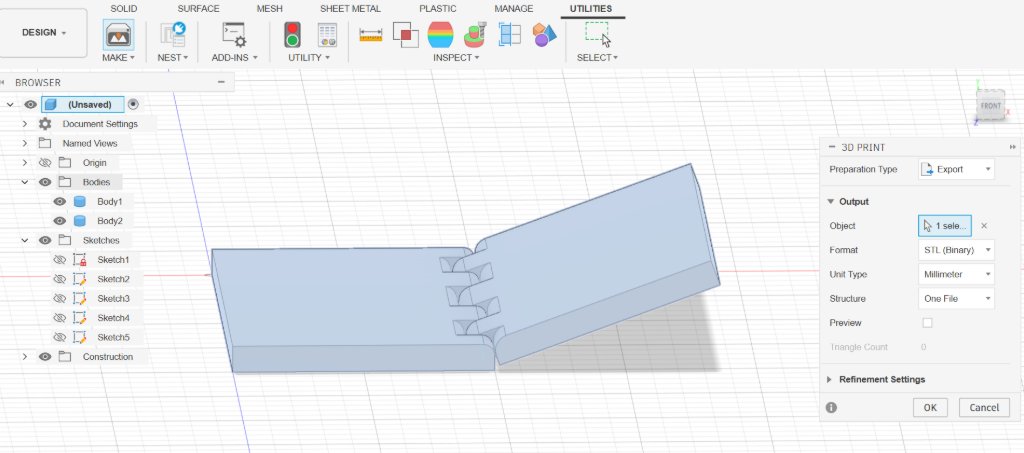Activate the (Unsaved) component radio button
Image resolution: width=1024 pixels, height=453 pixels.
click(x=133, y=104)
